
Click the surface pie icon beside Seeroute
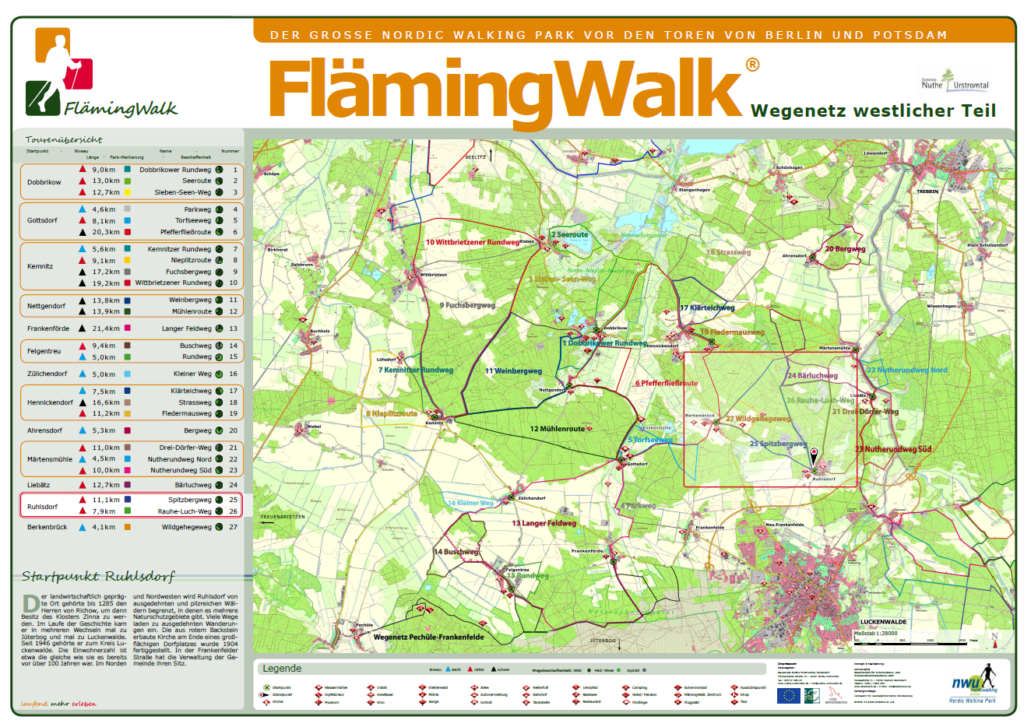point(219,181)
